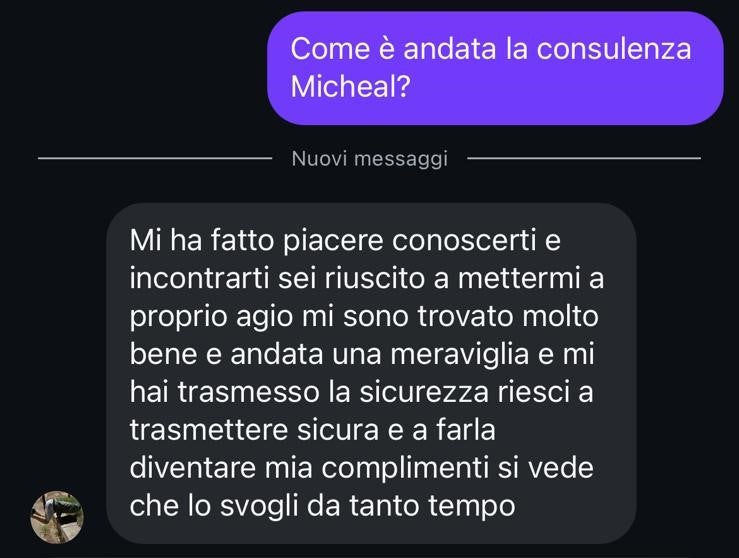Click the word "trasmesso" in received bubble

[248, 392]
